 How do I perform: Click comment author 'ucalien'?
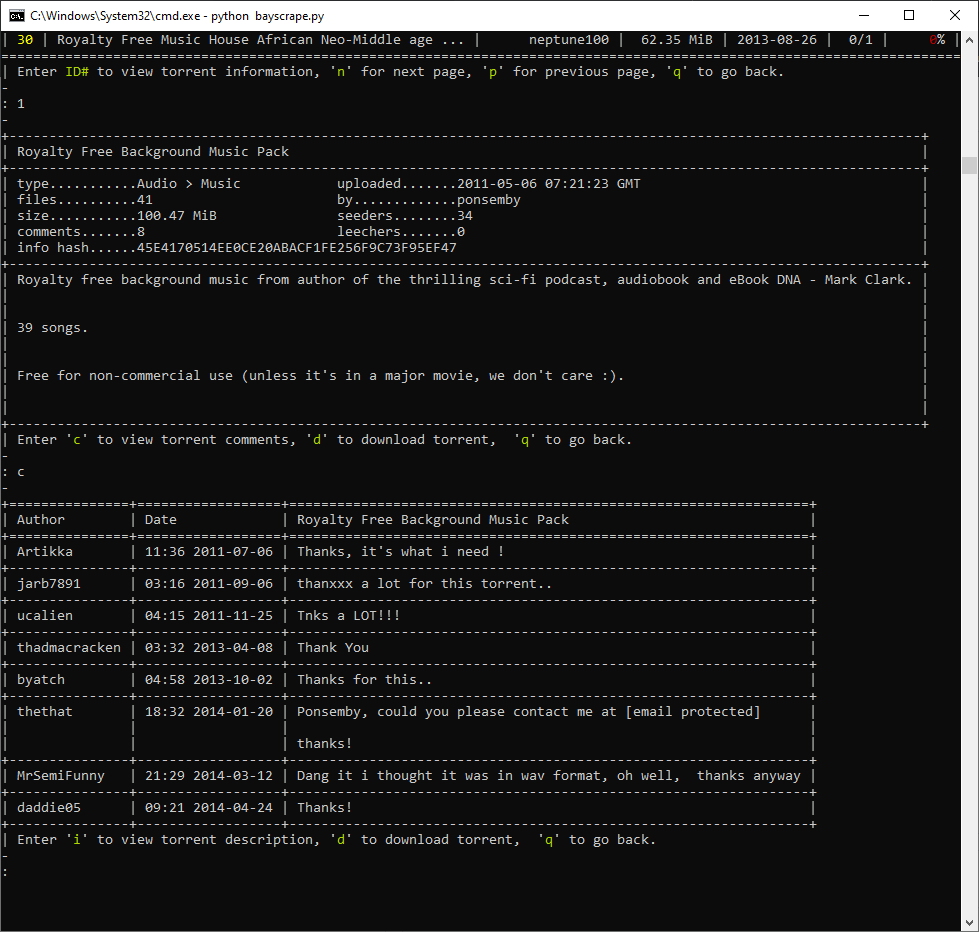click(x=45, y=616)
